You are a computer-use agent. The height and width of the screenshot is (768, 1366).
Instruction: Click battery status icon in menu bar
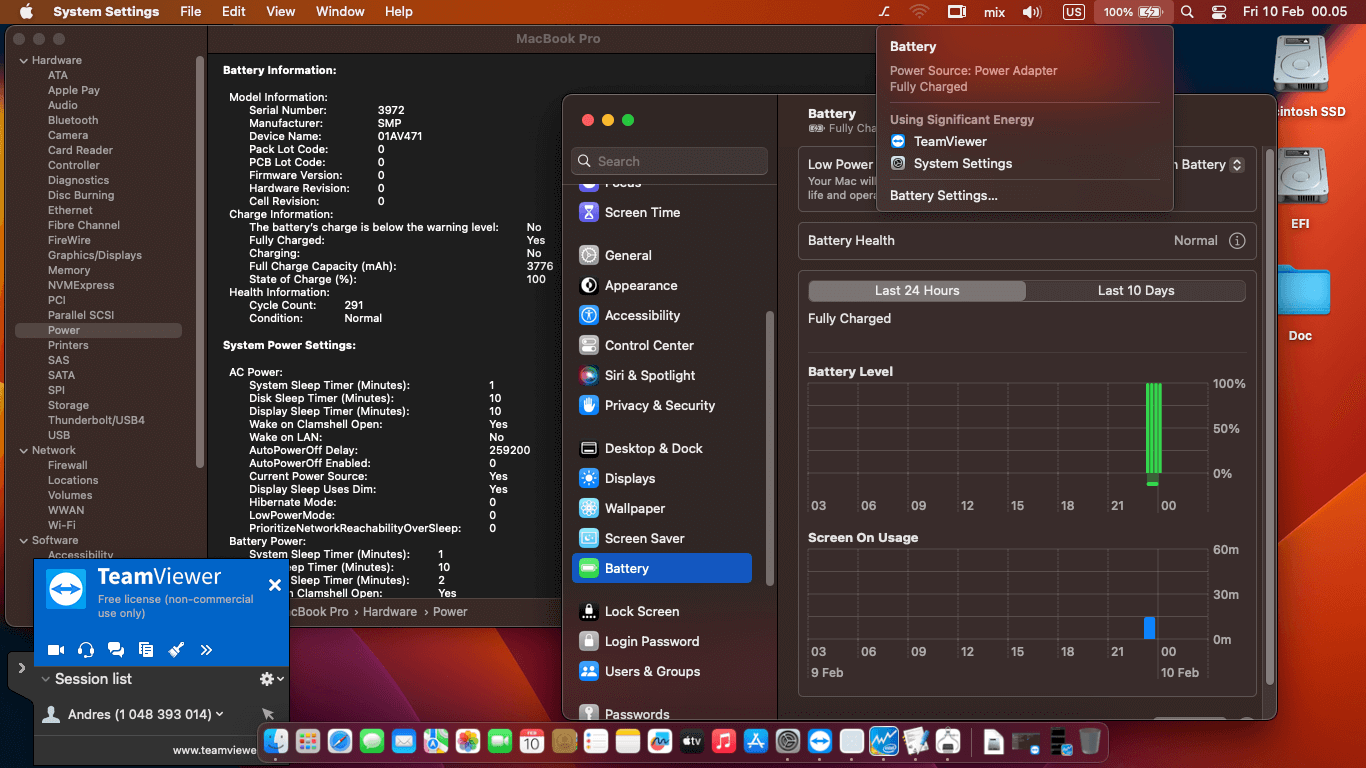(x=1132, y=12)
